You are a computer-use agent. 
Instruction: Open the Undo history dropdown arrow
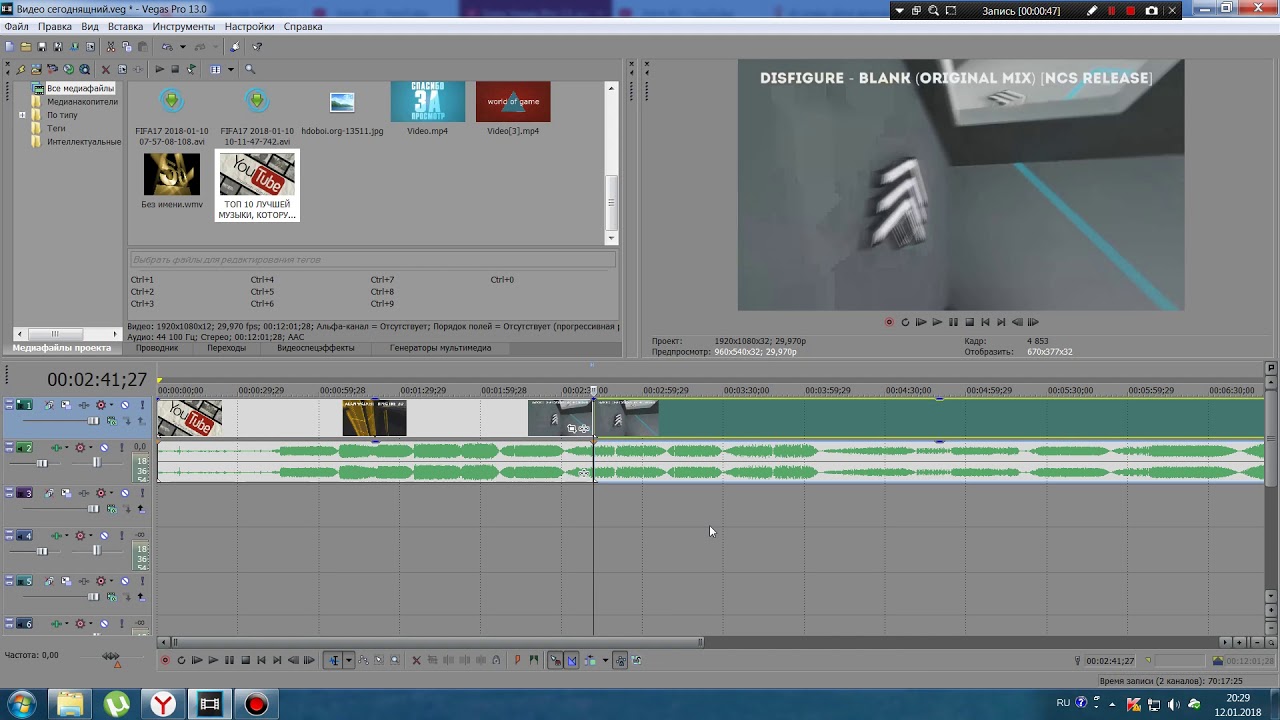[x=183, y=47]
